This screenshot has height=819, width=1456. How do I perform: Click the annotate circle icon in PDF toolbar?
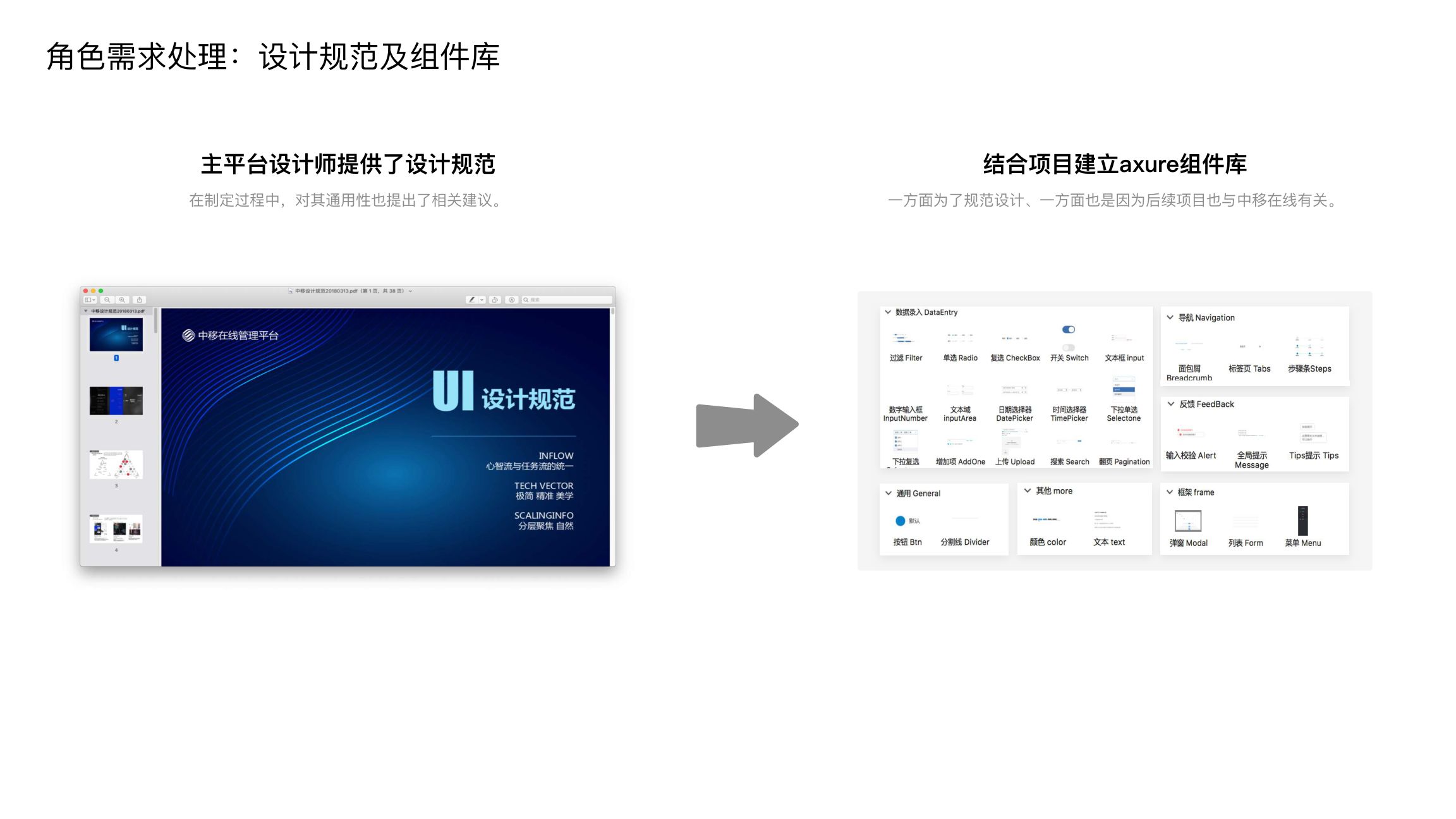tap(512, 300)
